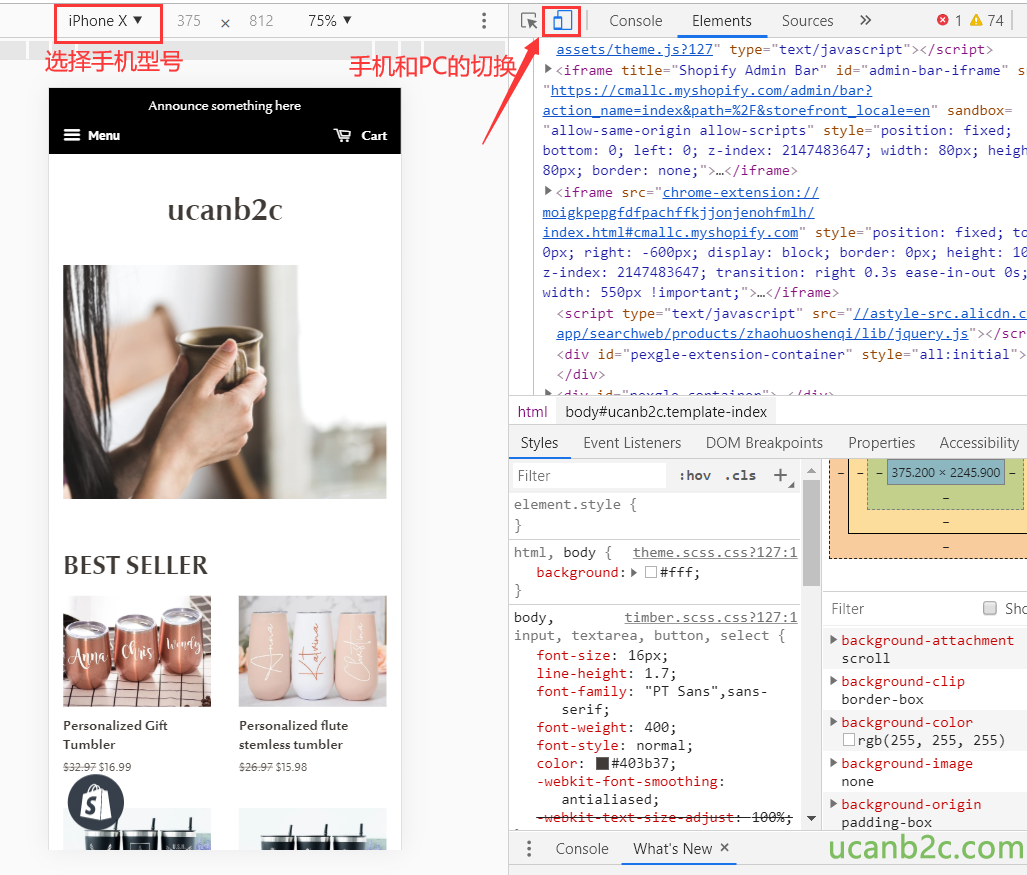Screen dimensions: 1027x875
Task: Select the html breadcrumb item
Action: point(532,412)
